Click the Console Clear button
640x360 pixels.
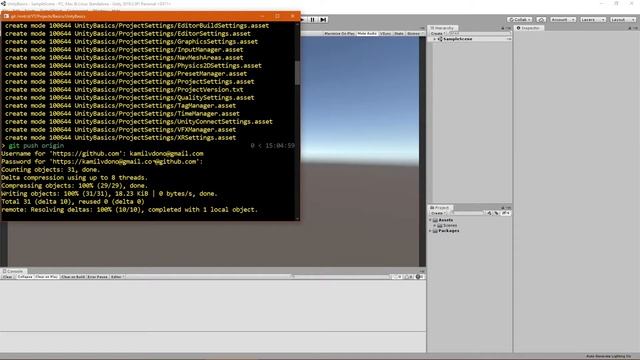(8, 277)
